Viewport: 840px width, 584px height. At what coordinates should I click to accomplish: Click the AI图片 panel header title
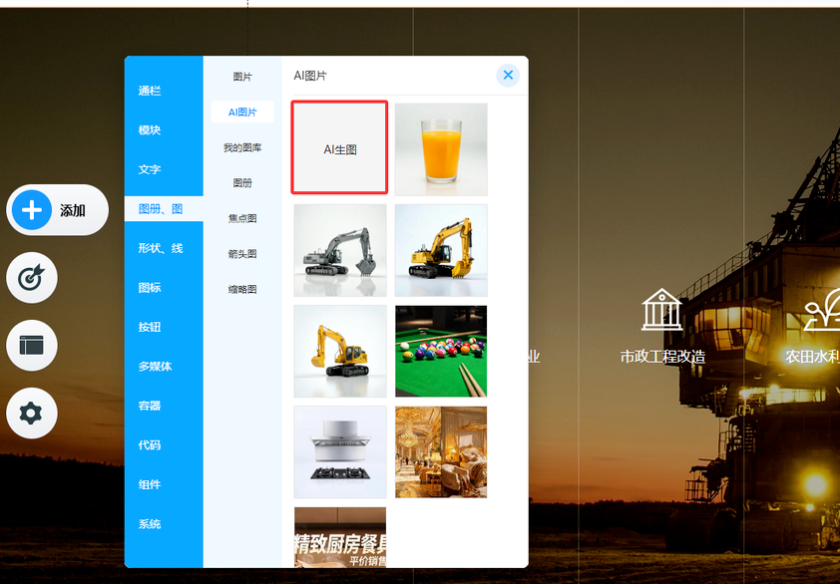tap(310, 76)
